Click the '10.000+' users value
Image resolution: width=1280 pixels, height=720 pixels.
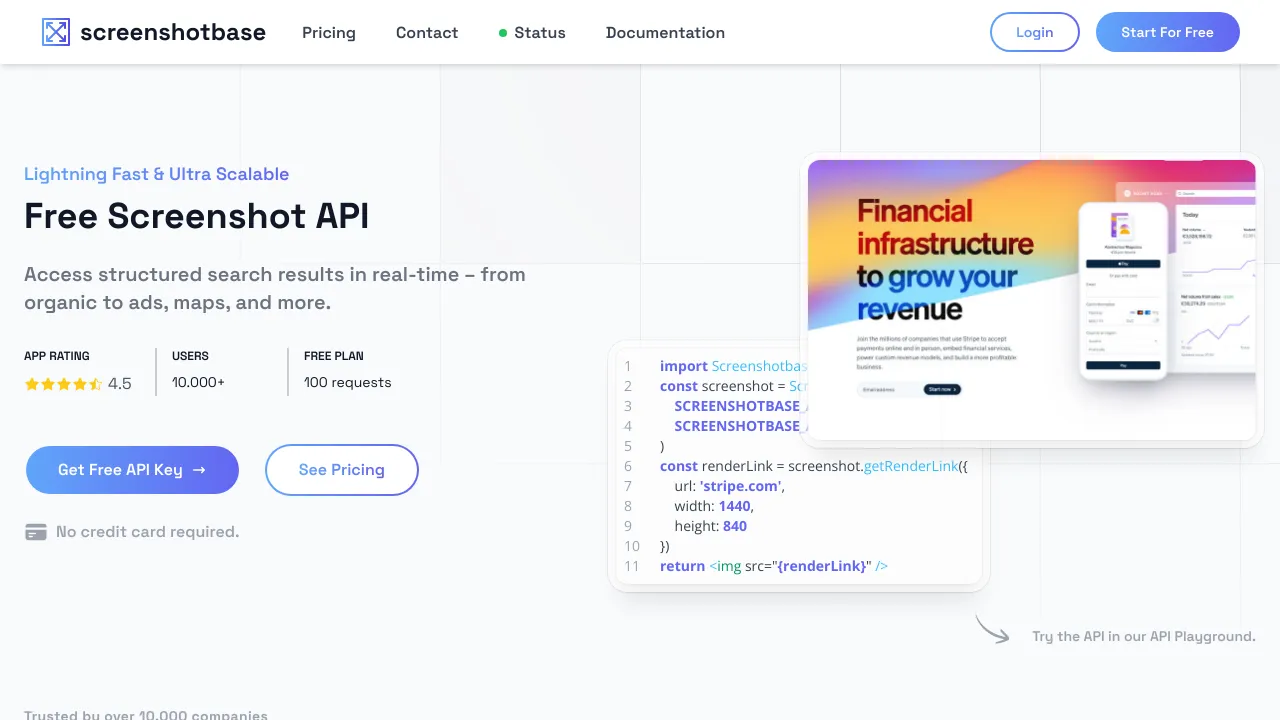pos(198,382)
